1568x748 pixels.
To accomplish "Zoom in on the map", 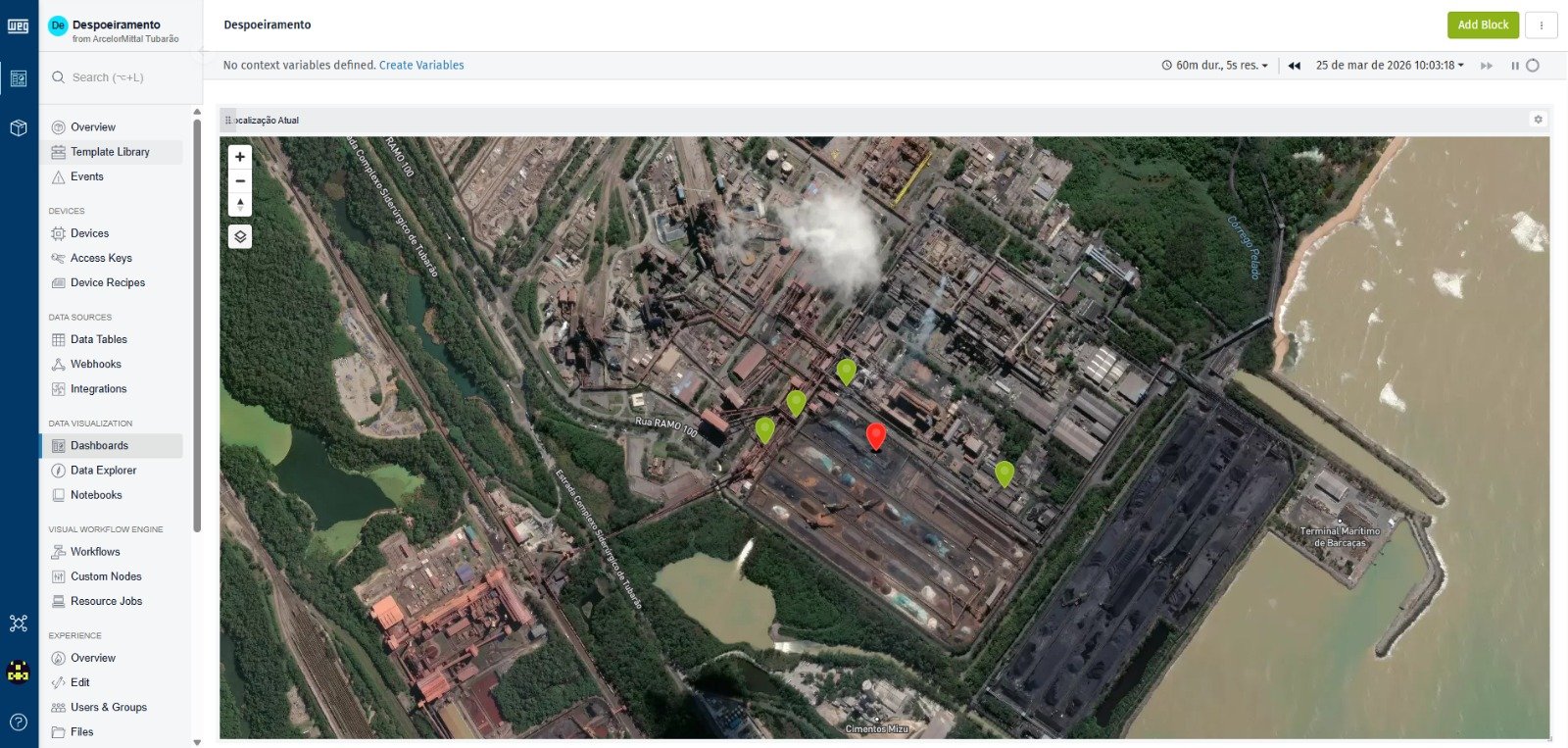I will pyautogui.click(x=240, y=157).
